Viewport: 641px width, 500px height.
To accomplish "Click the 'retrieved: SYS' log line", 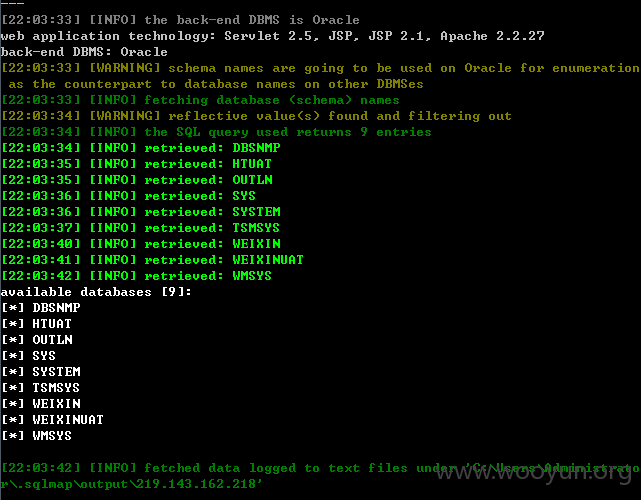I will (128, 196).
